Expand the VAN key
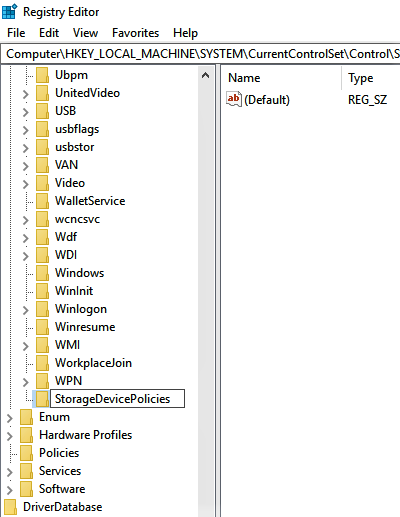The image size is (400, 517). point(26,166)
